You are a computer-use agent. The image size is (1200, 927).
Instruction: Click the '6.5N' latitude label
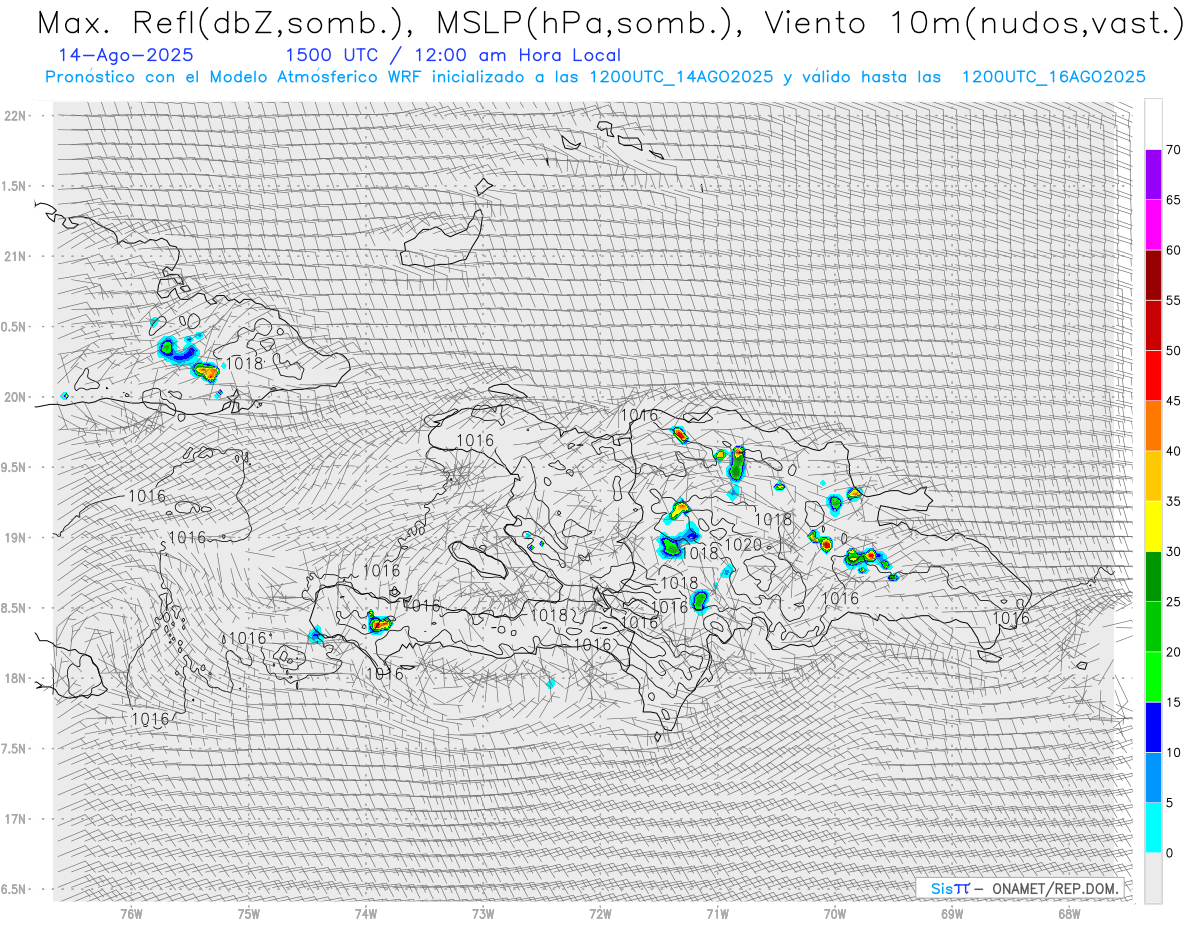pos(15,889)
